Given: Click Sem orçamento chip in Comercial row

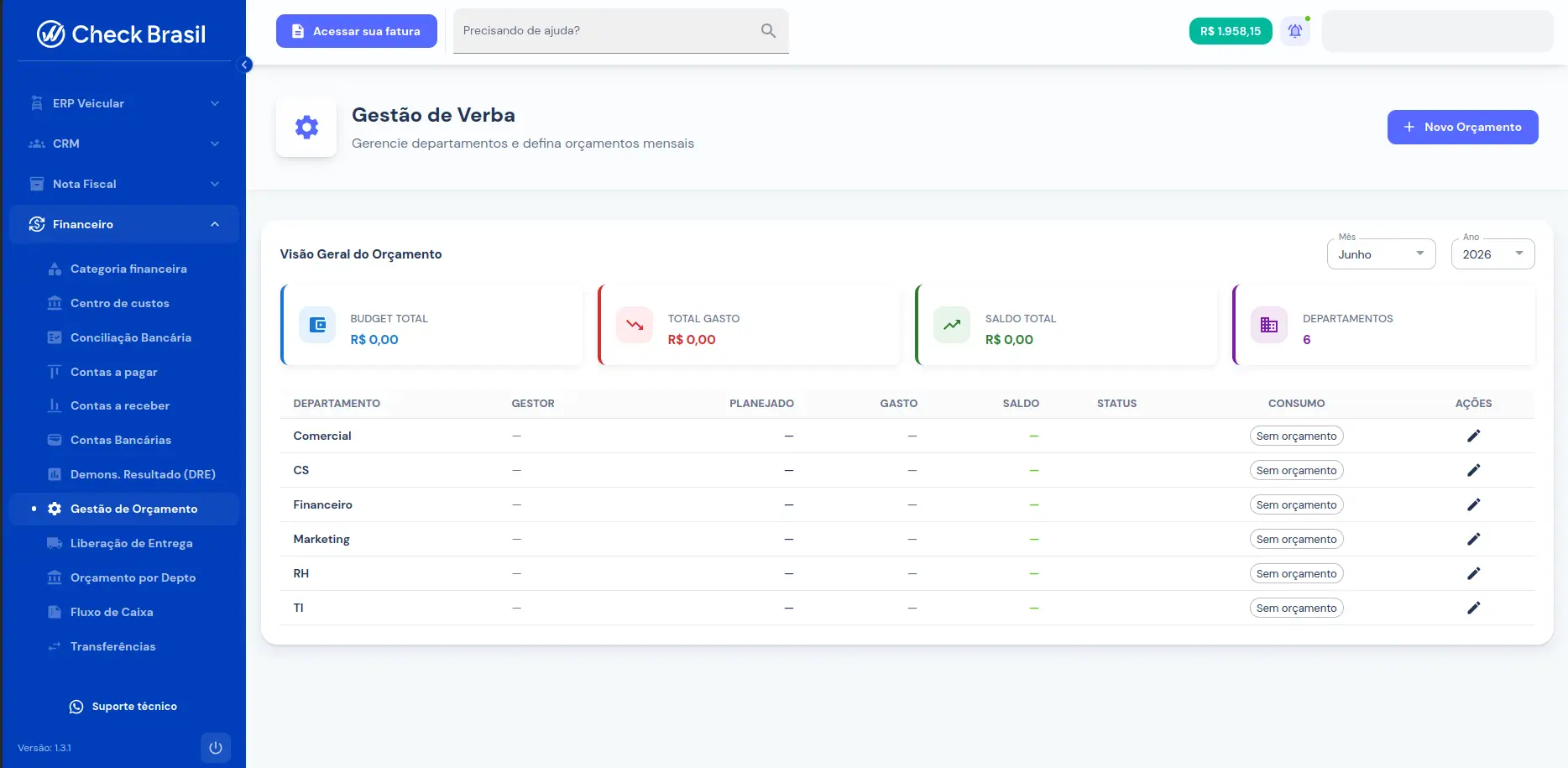Looking at the screenshot, I should [x=1296, y=436].
